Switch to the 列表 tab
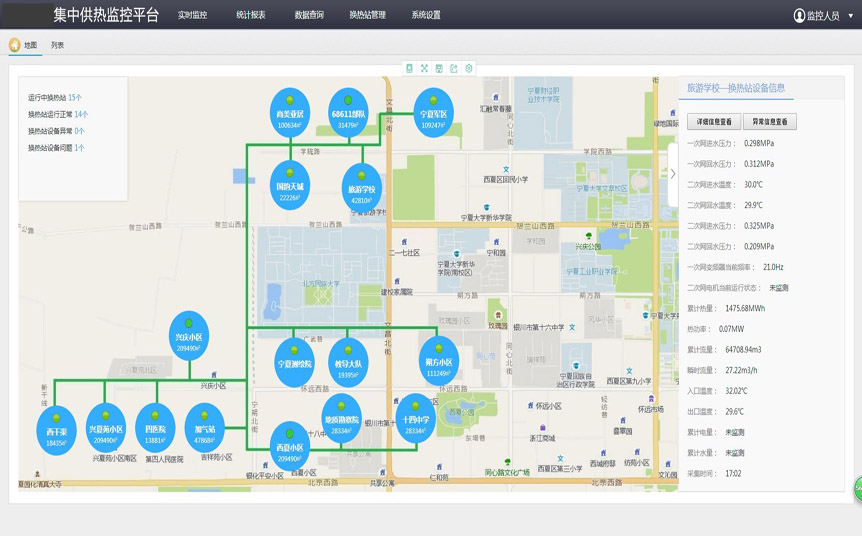This screenshot has width=862, height=536. pyautogui.click(x=58, y=45)
